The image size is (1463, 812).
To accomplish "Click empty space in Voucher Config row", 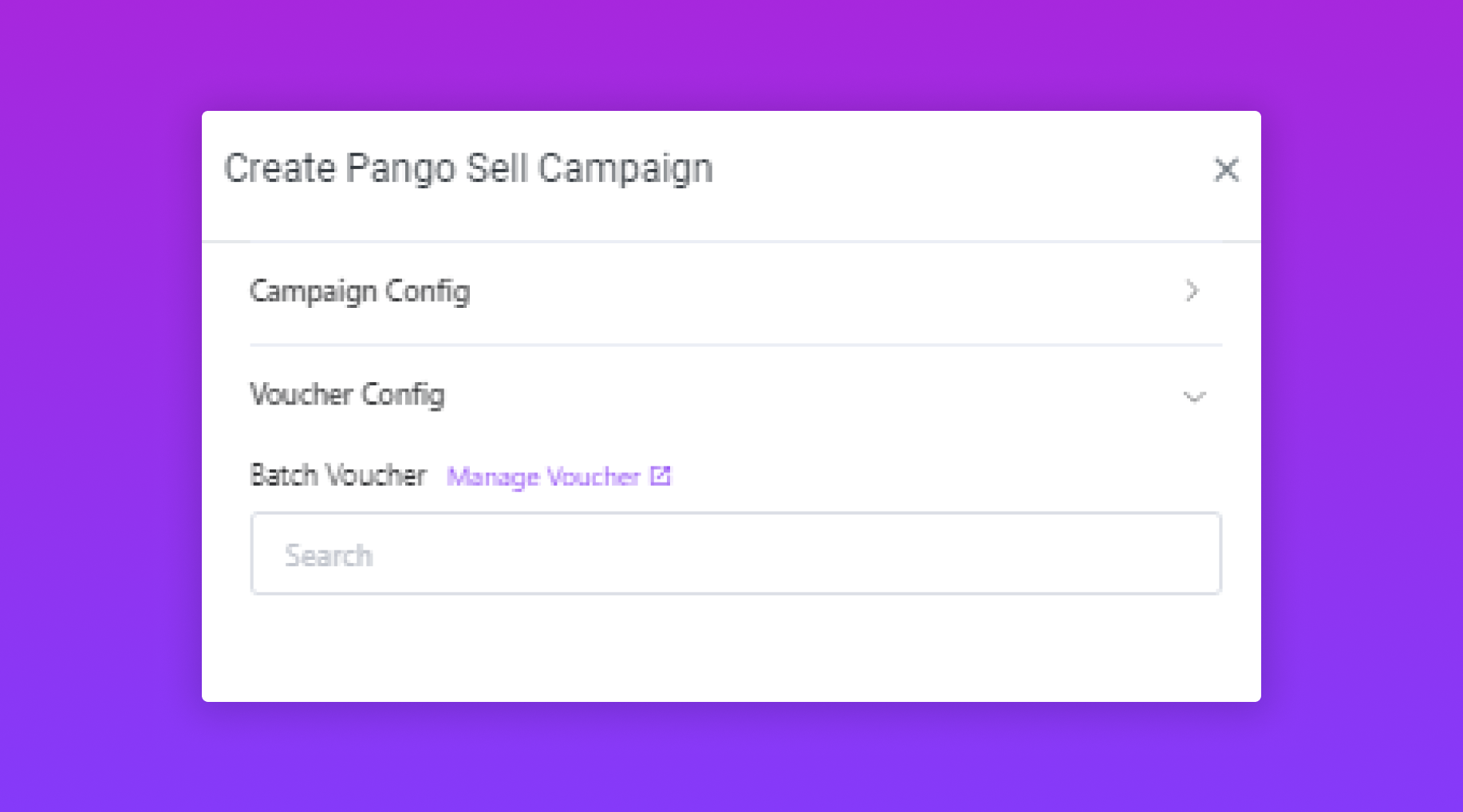I will coord(798,394).
